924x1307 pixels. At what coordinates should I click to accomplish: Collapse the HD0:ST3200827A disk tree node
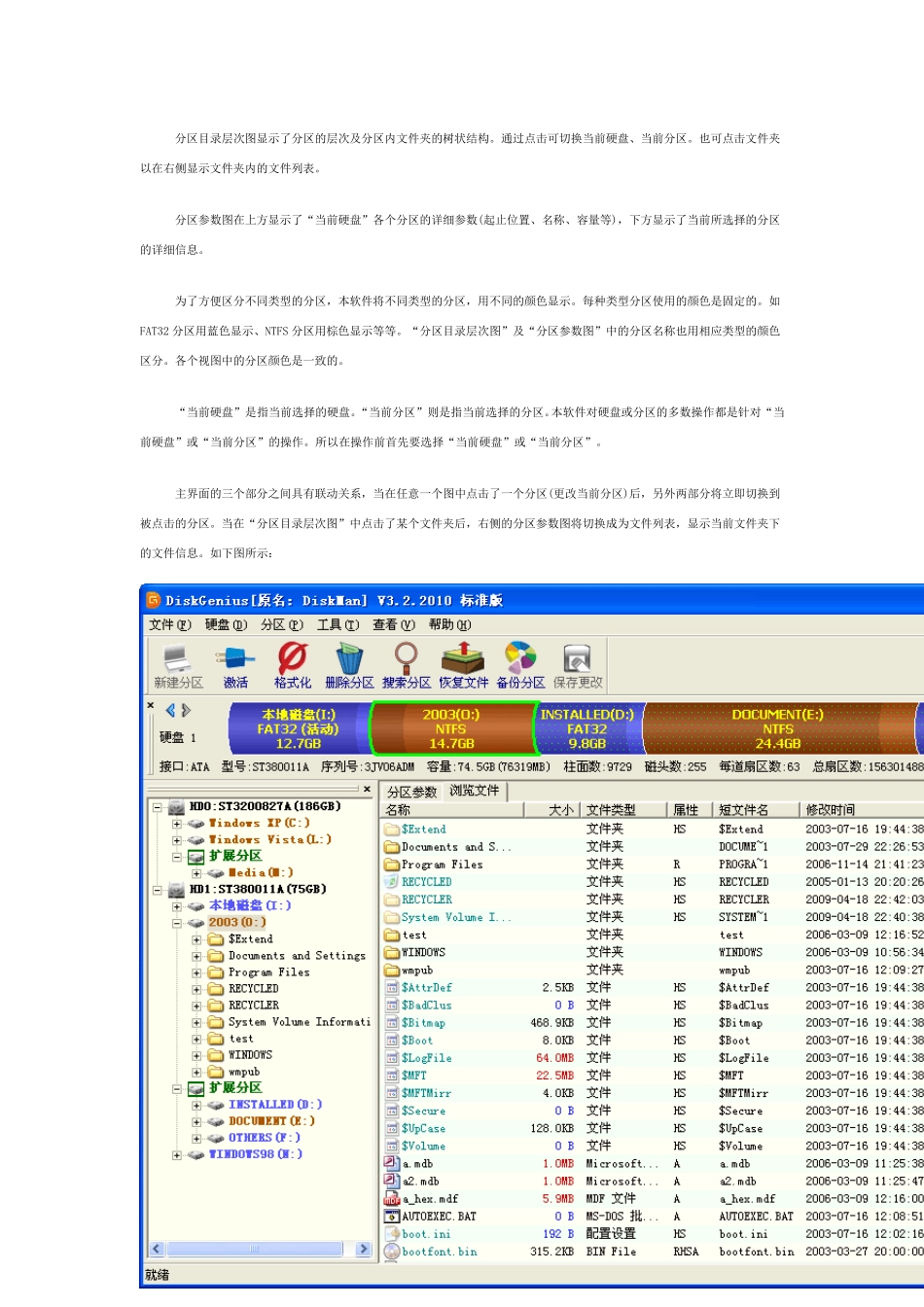pyautogui.click(x=158, y=807)
